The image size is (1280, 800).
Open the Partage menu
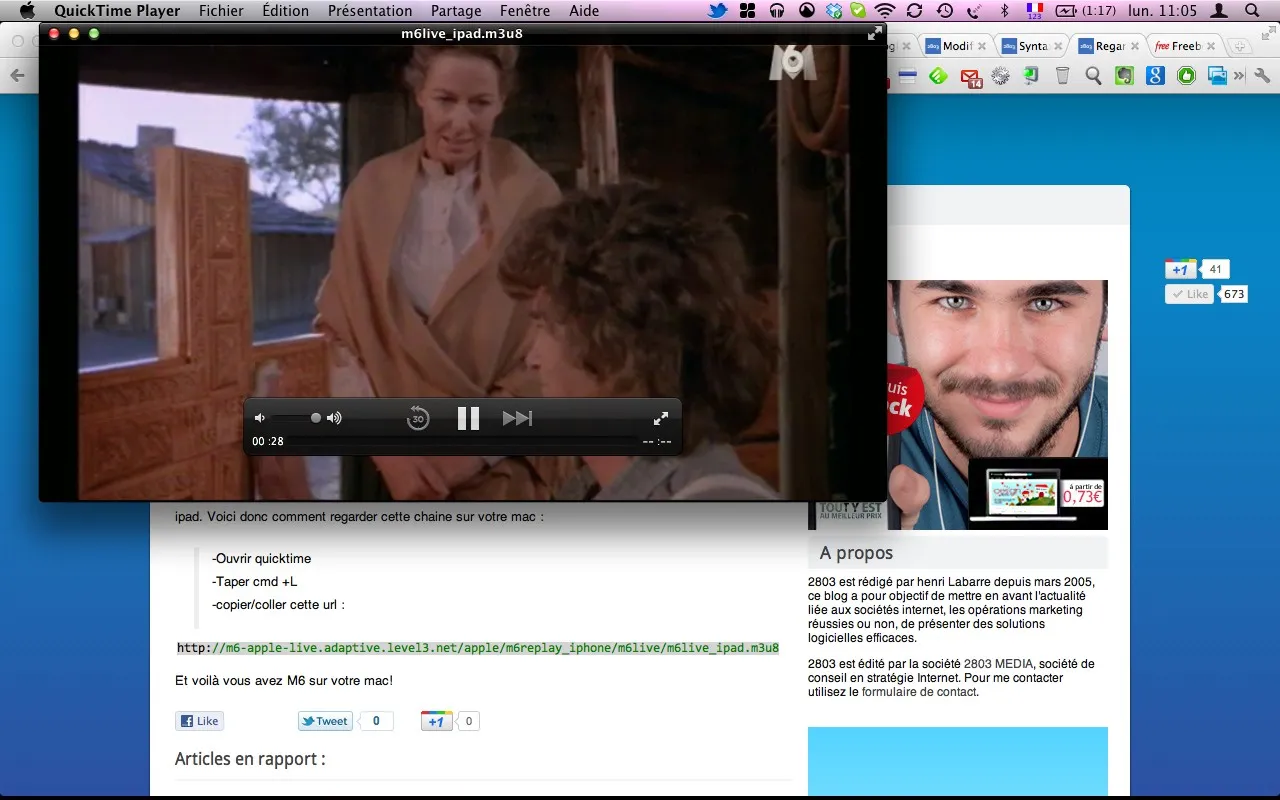tap(456, 11)
